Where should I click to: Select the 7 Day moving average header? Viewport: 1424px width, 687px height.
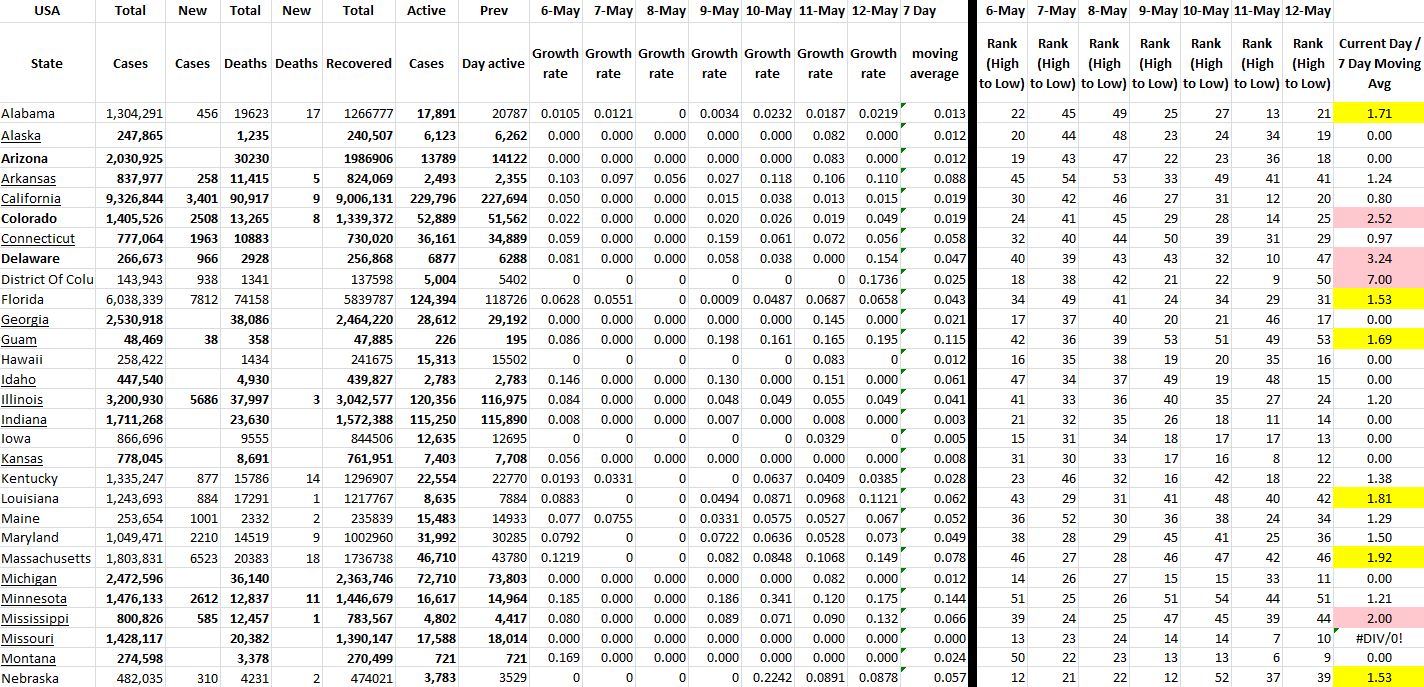tap(934, 63)
